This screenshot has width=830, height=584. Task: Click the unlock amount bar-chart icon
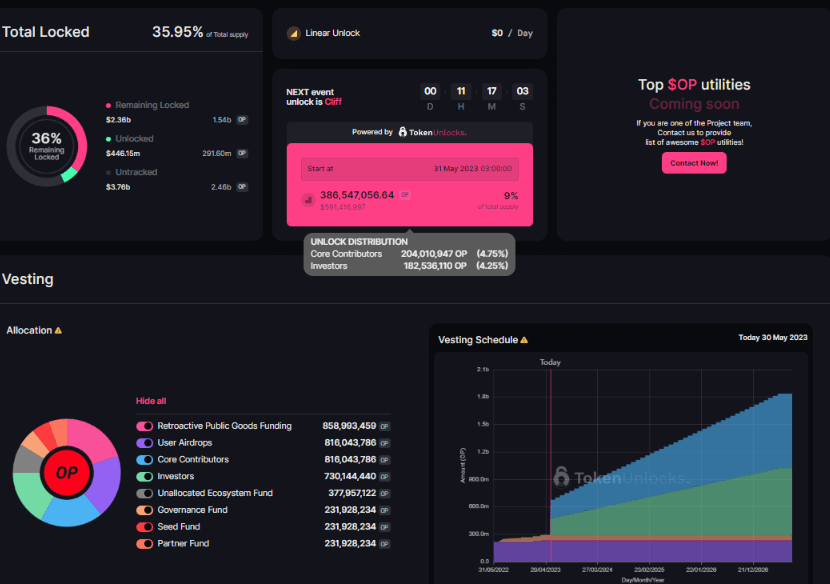pos(308,199)
